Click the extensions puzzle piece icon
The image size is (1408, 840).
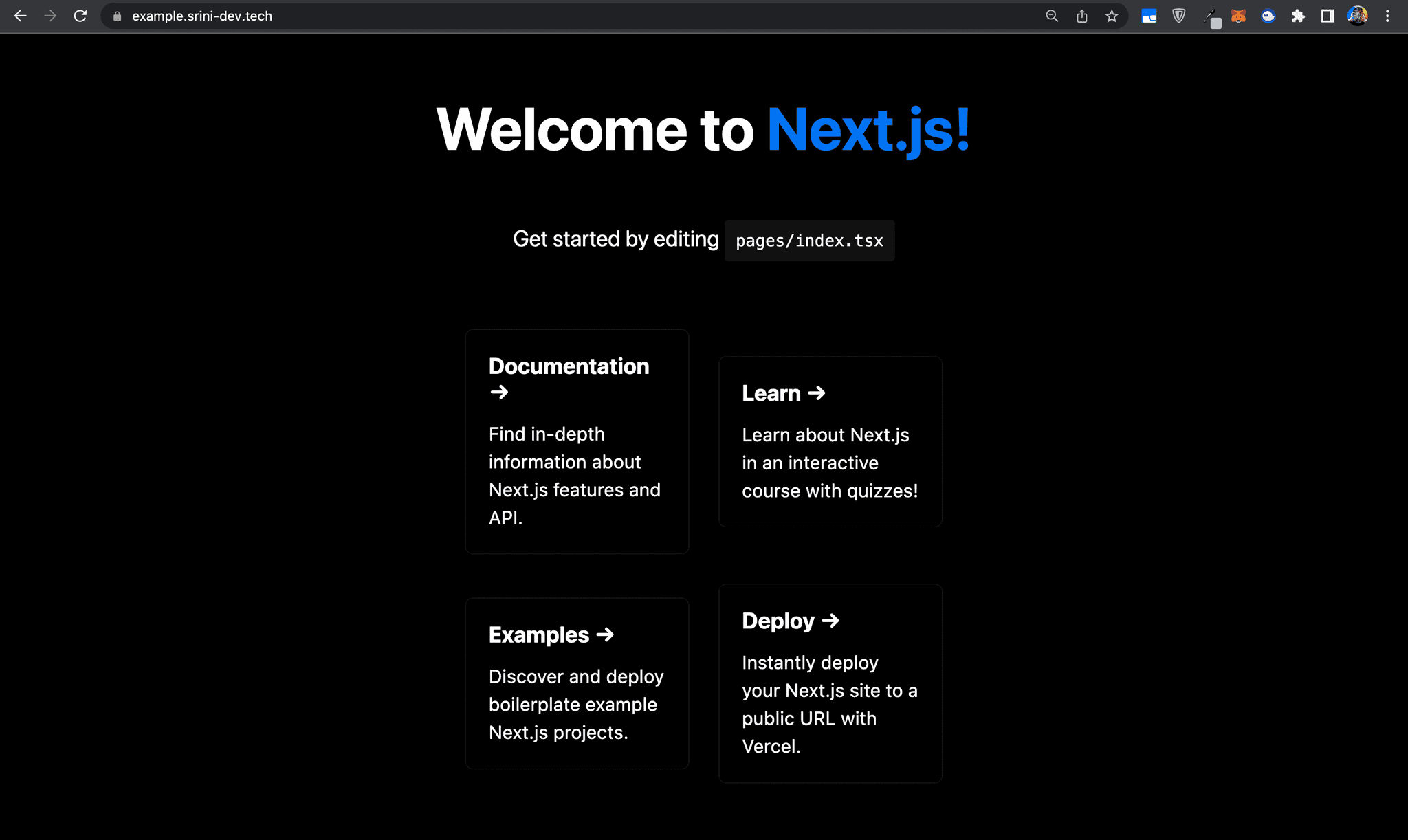[1299, 16]
